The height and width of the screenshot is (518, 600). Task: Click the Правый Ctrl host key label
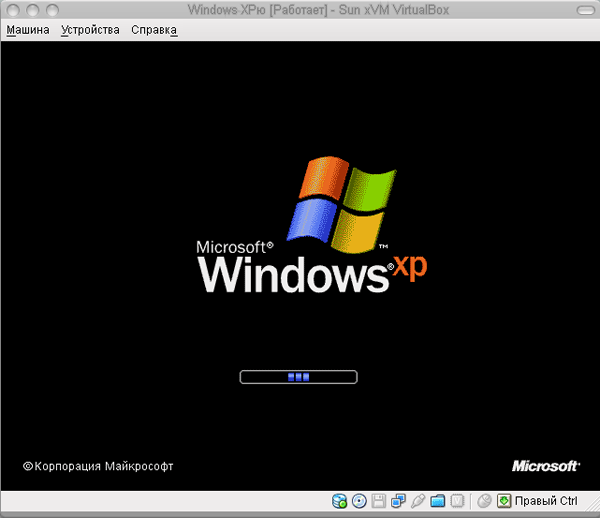tap(546, 501)
